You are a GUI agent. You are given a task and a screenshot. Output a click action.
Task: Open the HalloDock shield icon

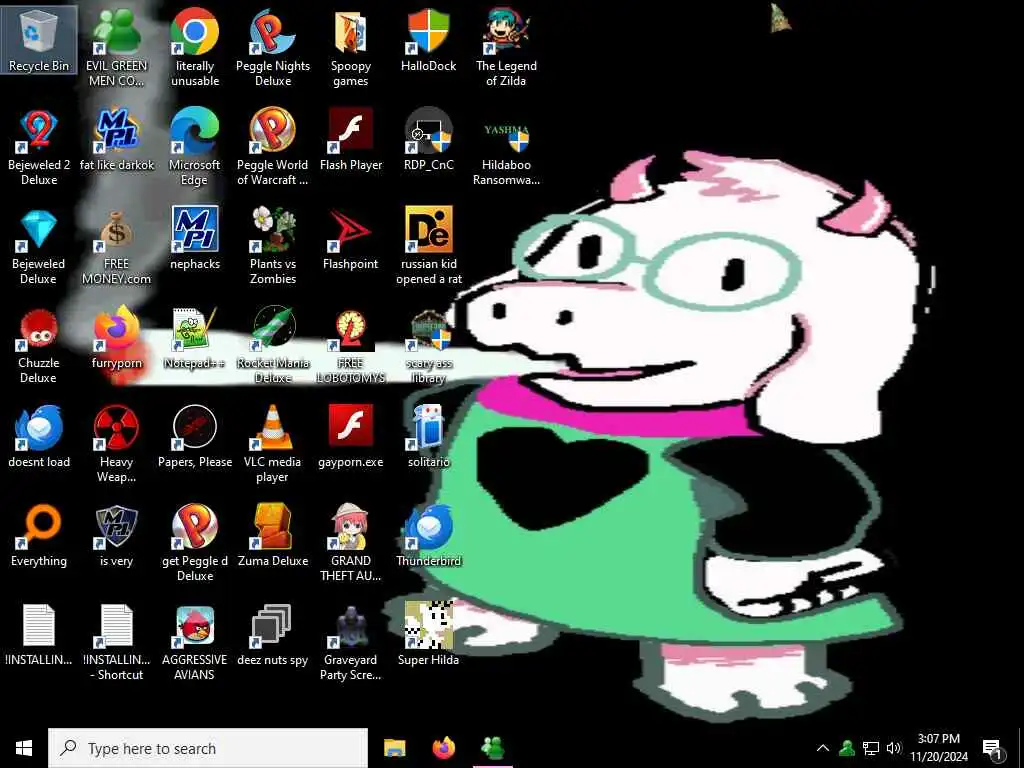pyautogui.click(x=428, y=39)
